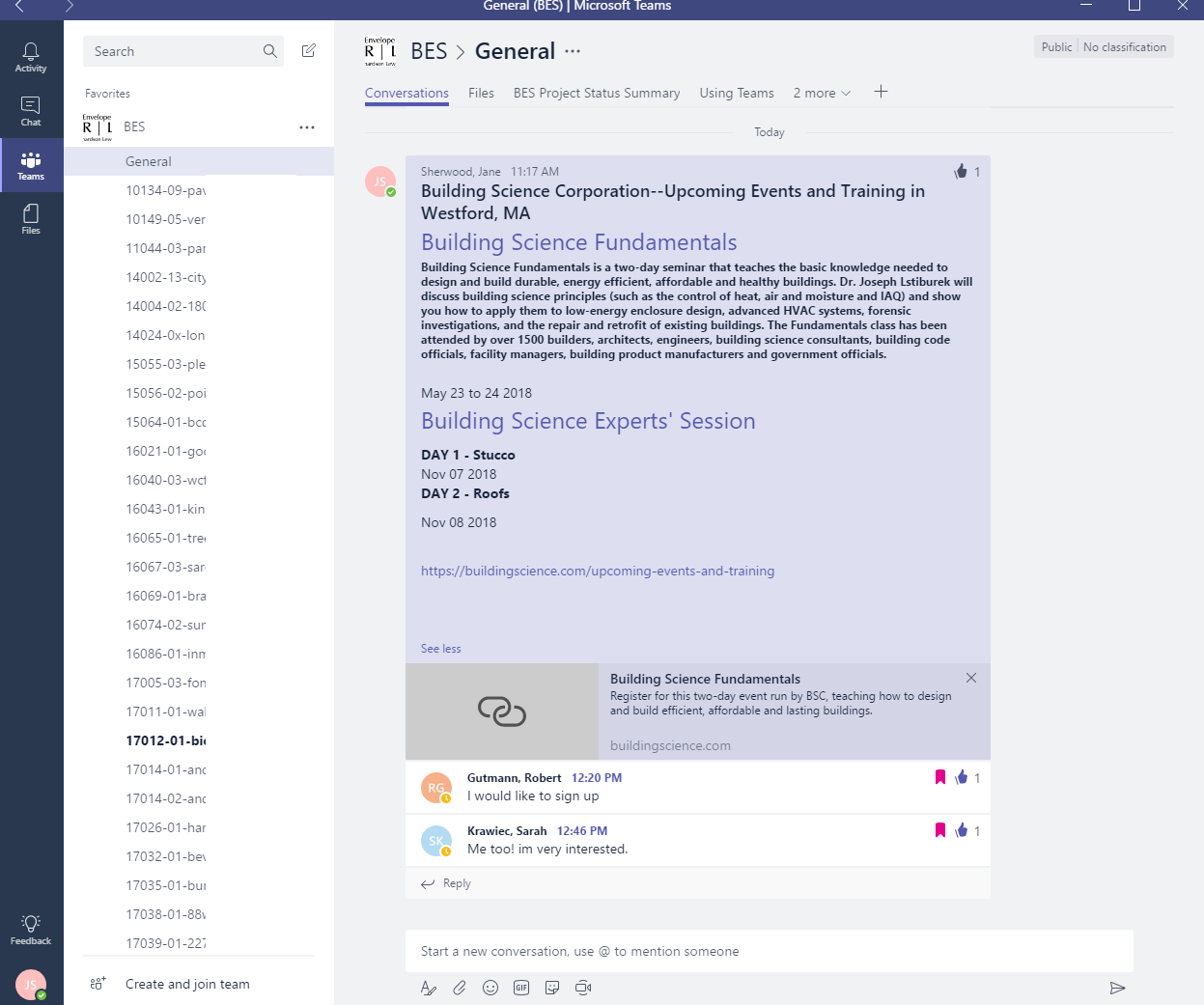Open Jane Sherwood's avatar
Screen dimensions: 1204x1005
tap(380, 181)
